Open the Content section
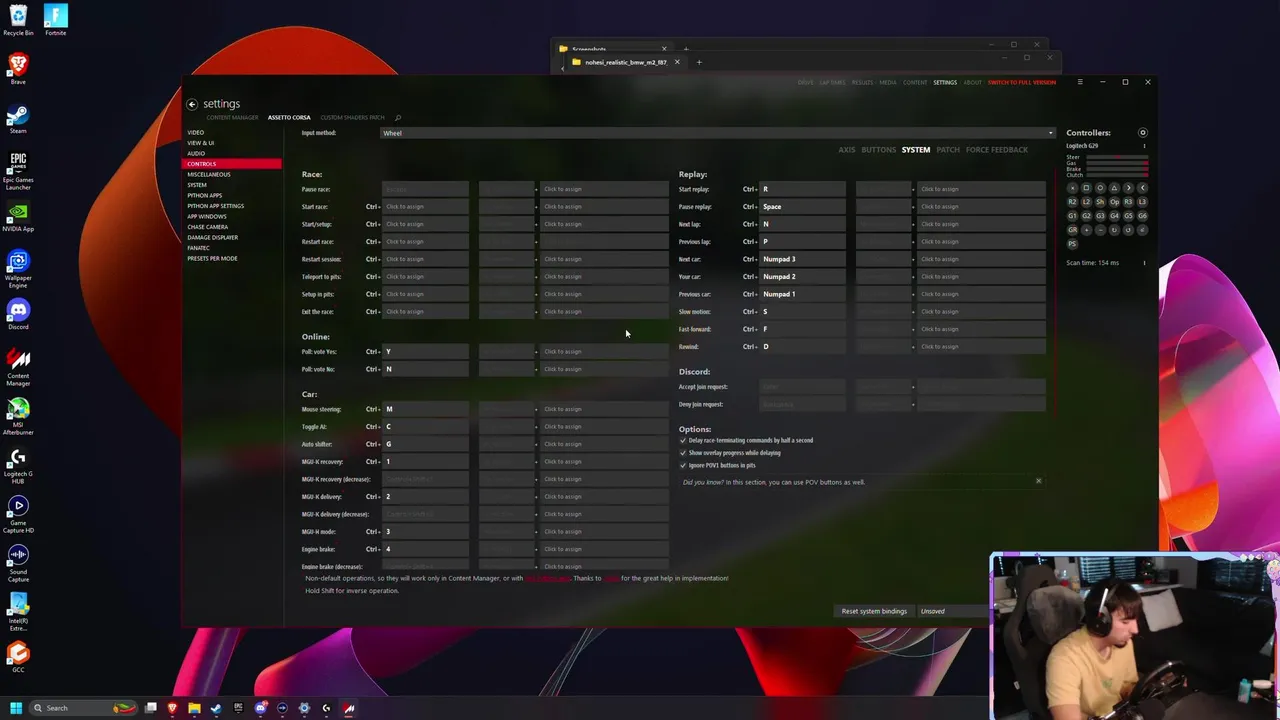Screen dimensions: 1280x720 click(x=915, y=82)
